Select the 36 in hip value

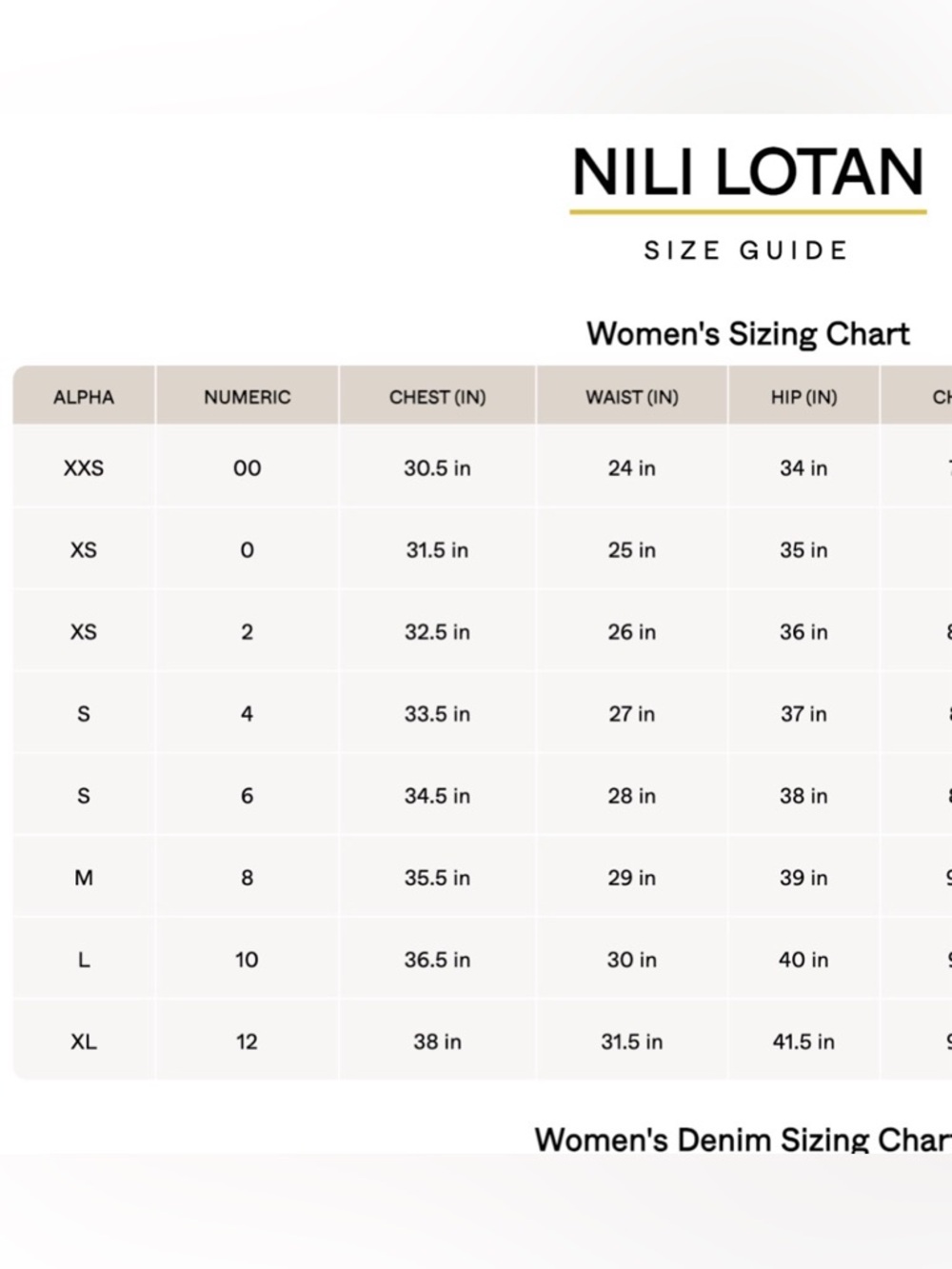click(x=803, y=632)
